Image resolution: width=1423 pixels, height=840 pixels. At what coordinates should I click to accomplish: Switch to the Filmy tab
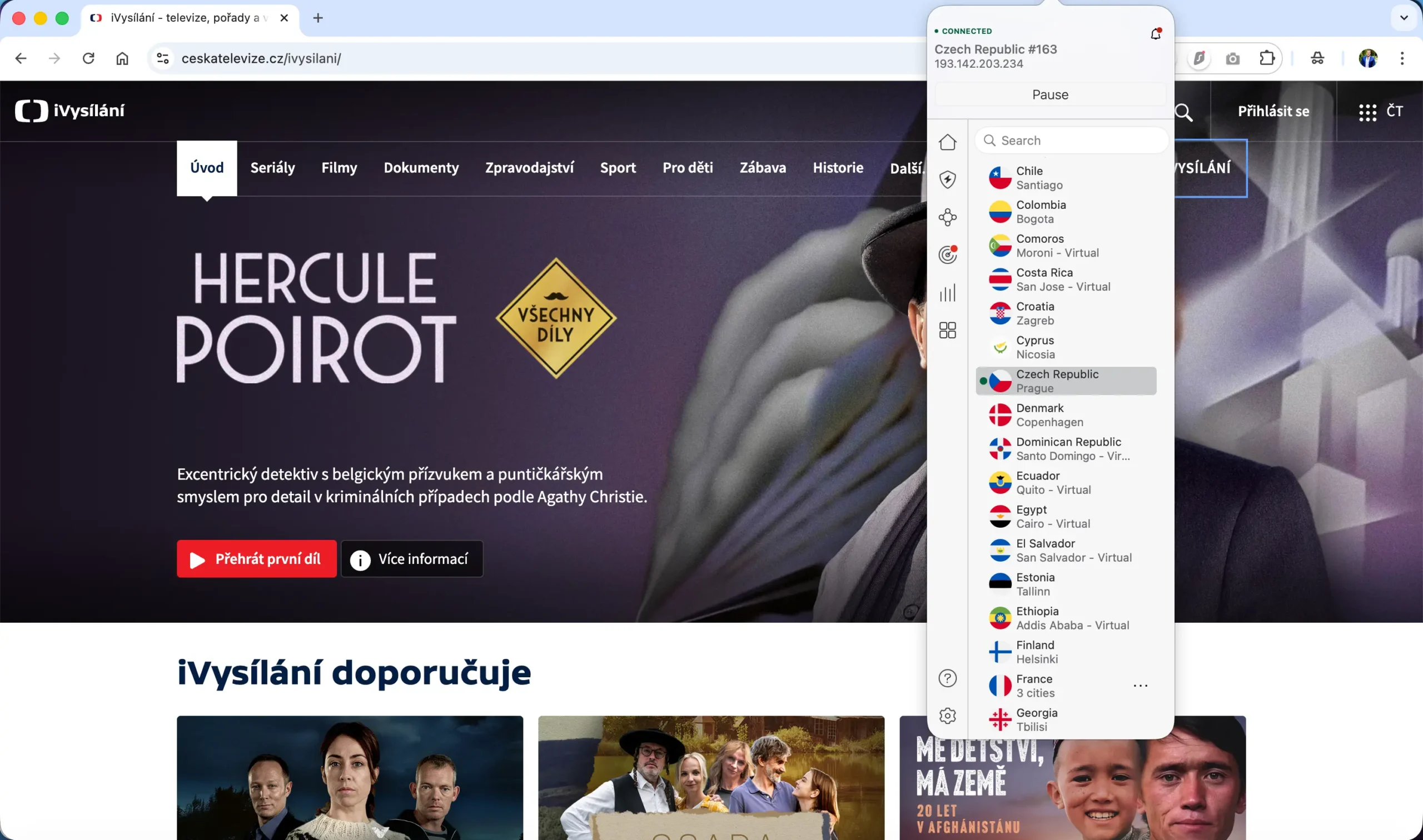coord(339,168)
